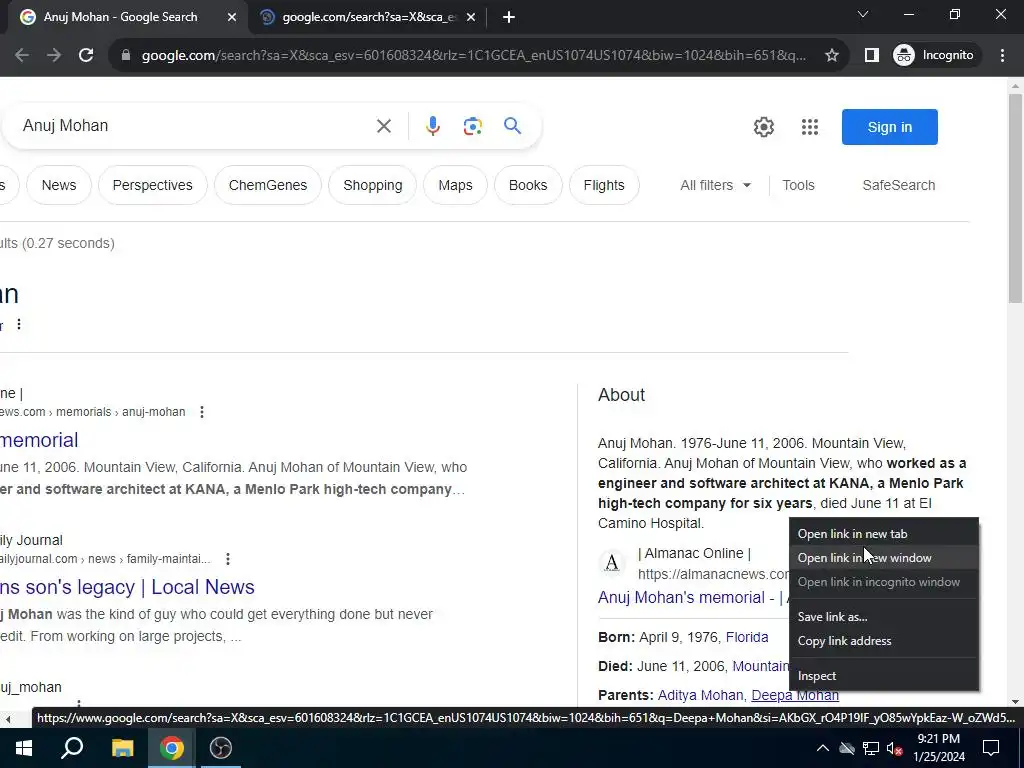Choose Copy link address
This screenshot has height=768, width=1024.
tap(884, 641)
